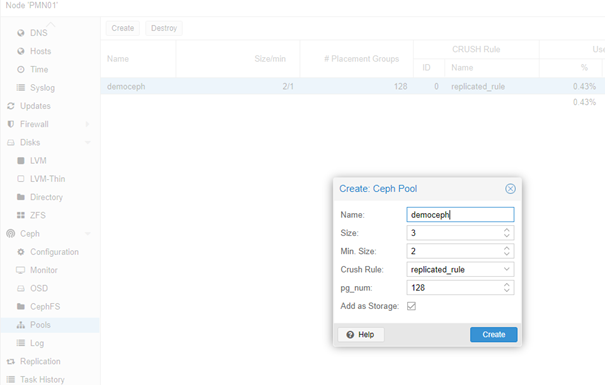Click the Help button in dialog
This screenshot has height=385, width=605.
pos(361,334)
